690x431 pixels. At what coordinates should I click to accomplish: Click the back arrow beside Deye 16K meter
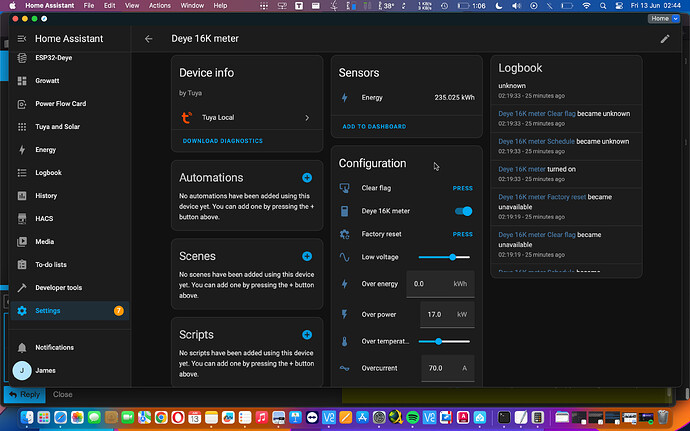[x=149, y=39]
